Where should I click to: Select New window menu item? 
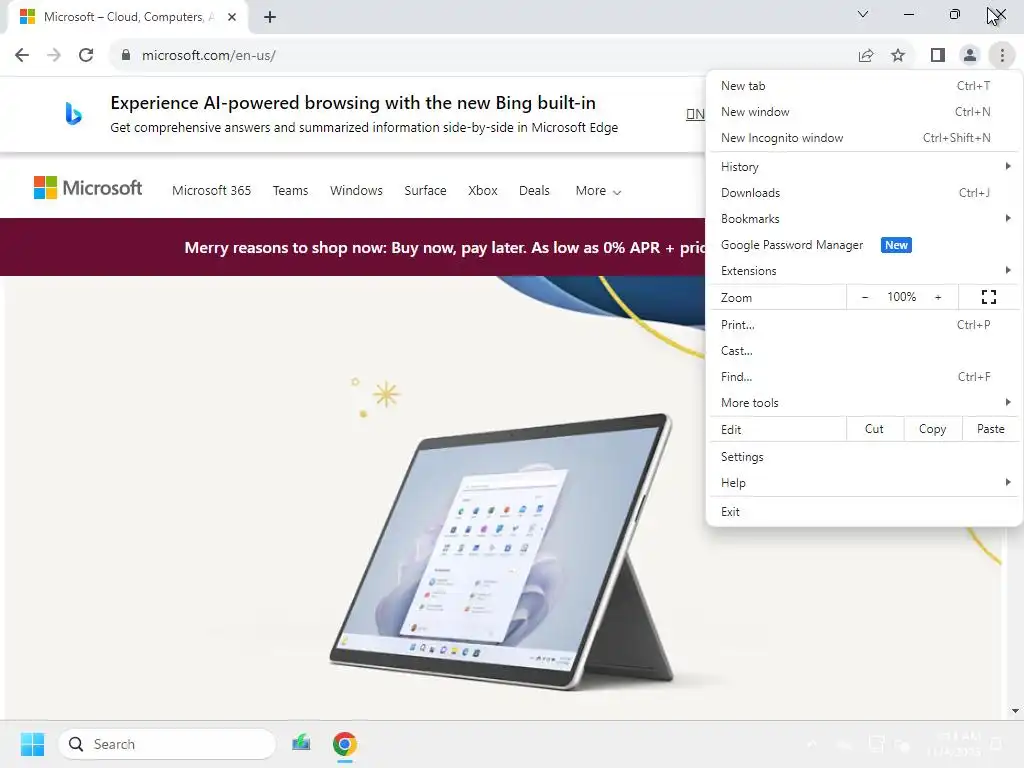(x=863, y=112)
